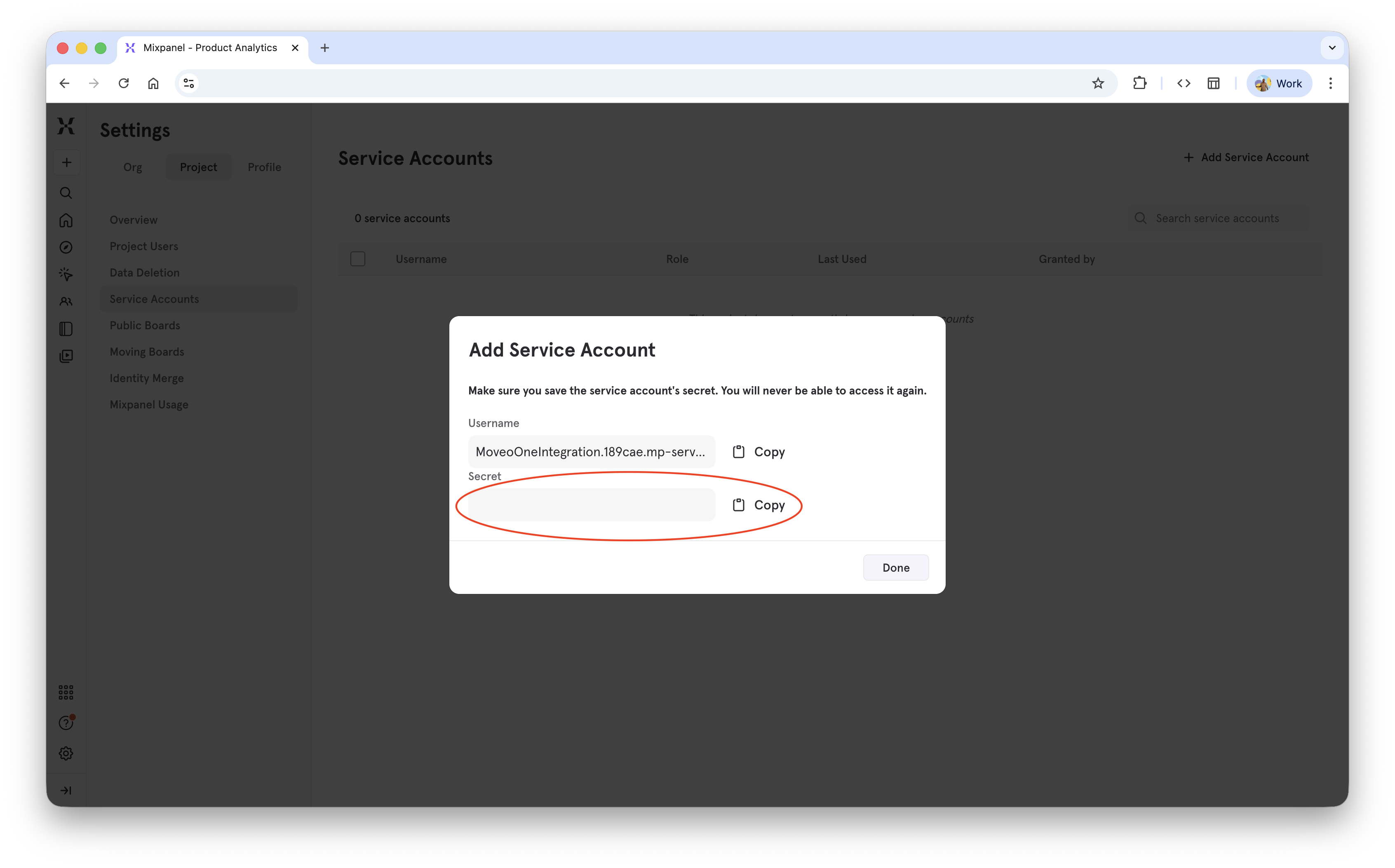Click Done to close the dialog
The width and height of the screenshot is (1395, 868).
pos(895,567)
